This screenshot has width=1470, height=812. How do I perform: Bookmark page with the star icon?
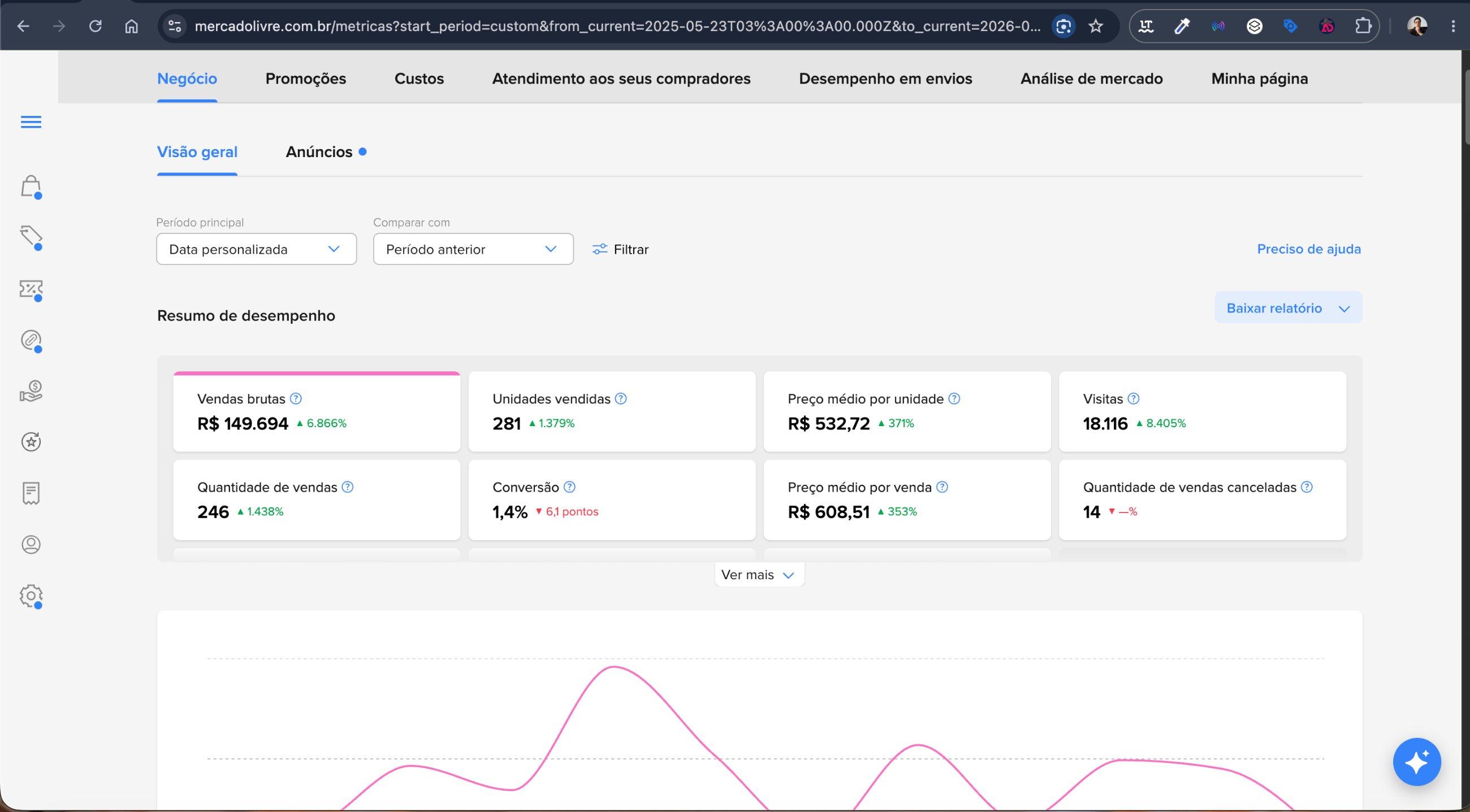tap(1096, 26)
